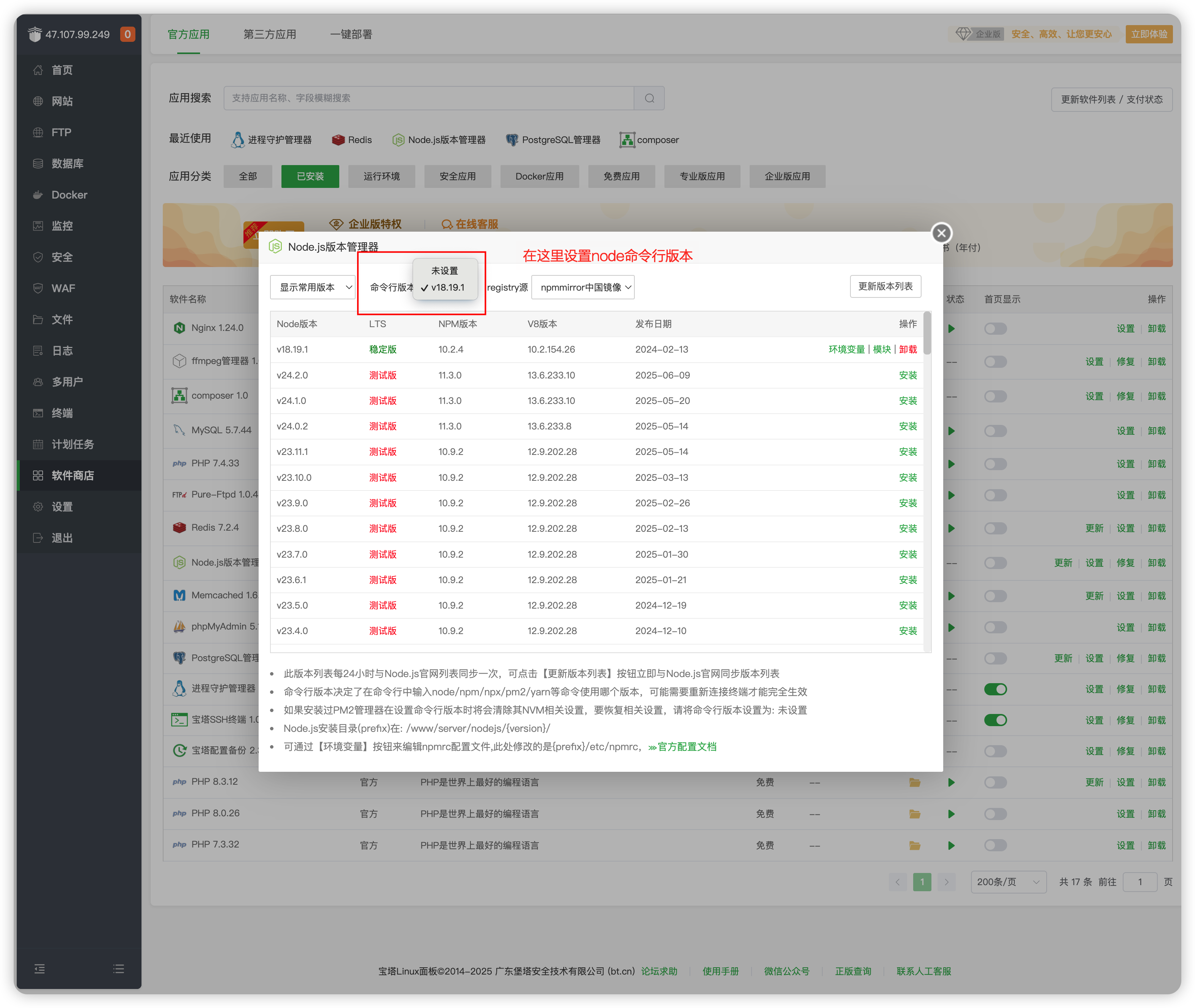The width and height of the screenshot is (1195, 1008).
Task: Disable homepage display for 进程守护管理器
Action: coord(995,689)
